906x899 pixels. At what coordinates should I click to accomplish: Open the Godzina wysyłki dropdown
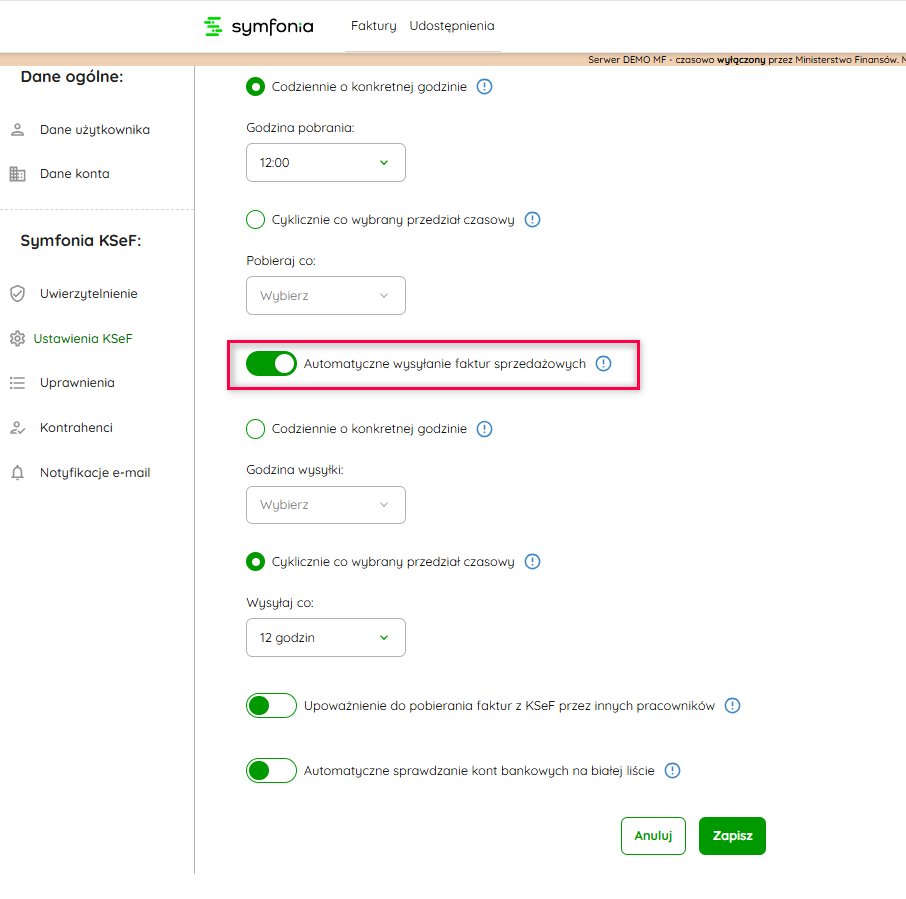tap(326, 505)
